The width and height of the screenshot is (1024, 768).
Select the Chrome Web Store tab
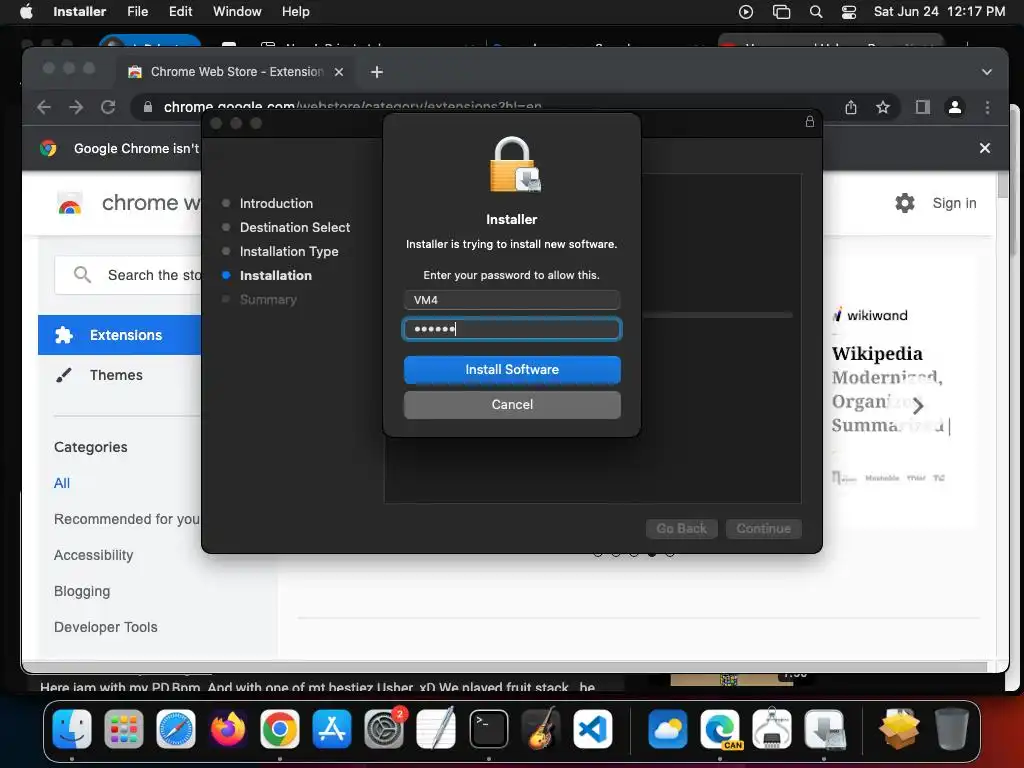click(236, 72)
